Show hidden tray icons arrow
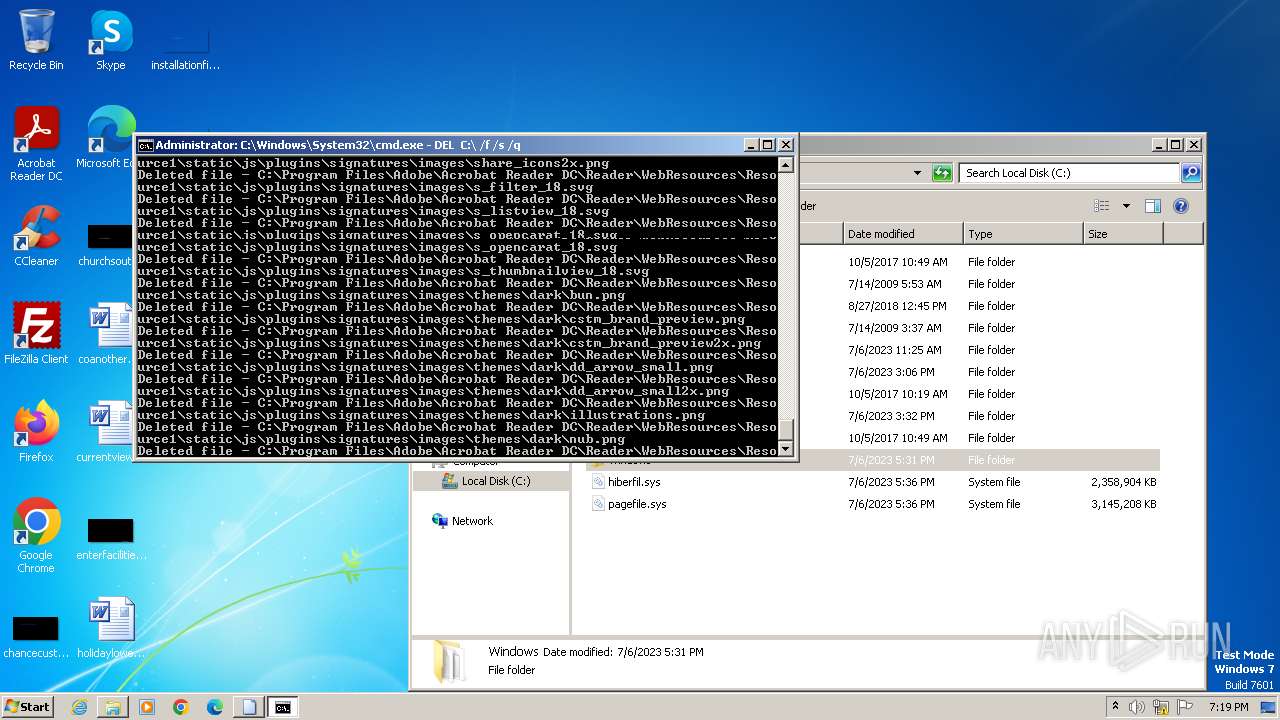Screen dimensions: 1280x720 (x=1115, y=707)
